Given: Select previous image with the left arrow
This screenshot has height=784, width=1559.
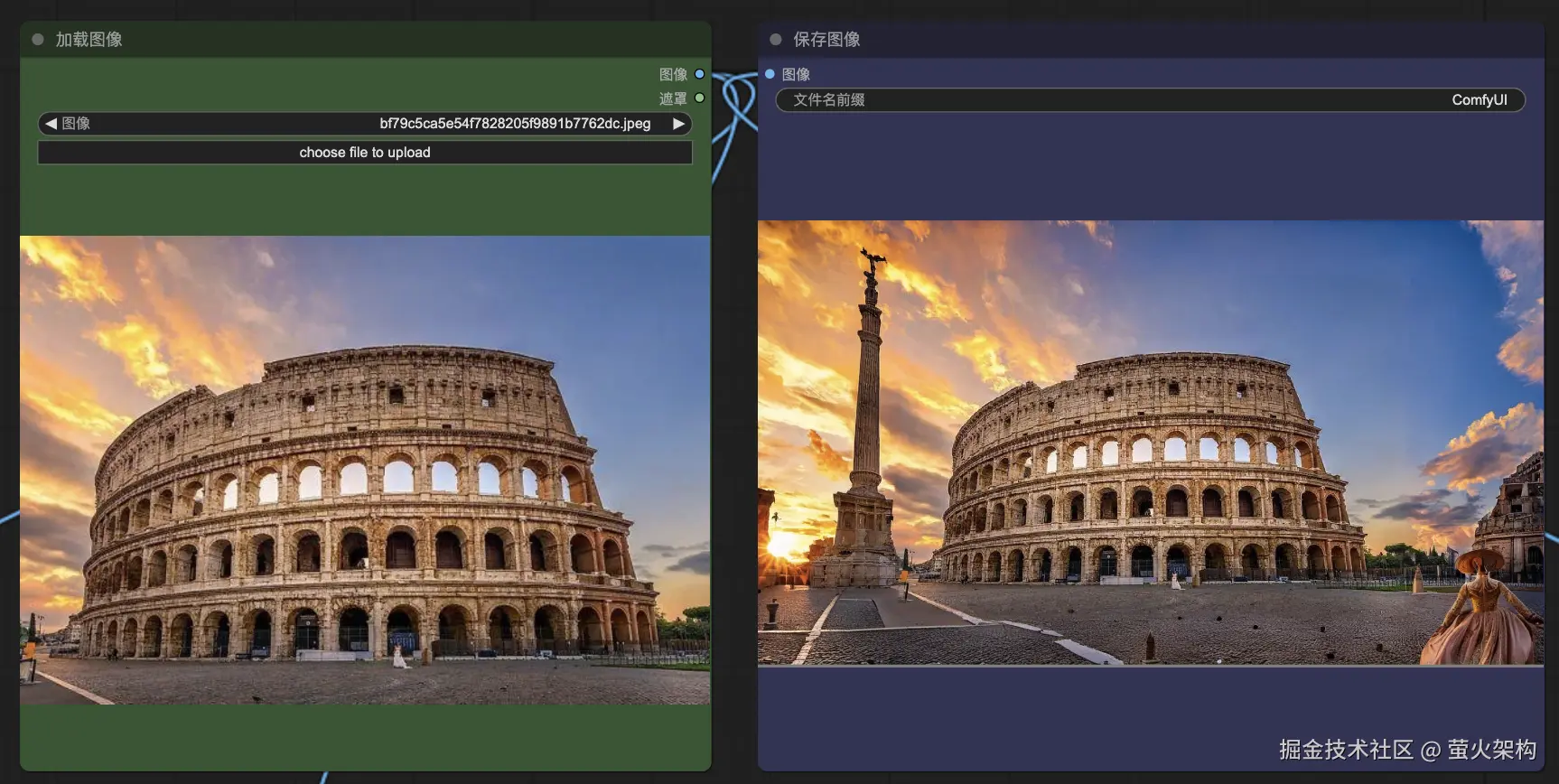Looking at the screenshot, I should coord(51,124).
